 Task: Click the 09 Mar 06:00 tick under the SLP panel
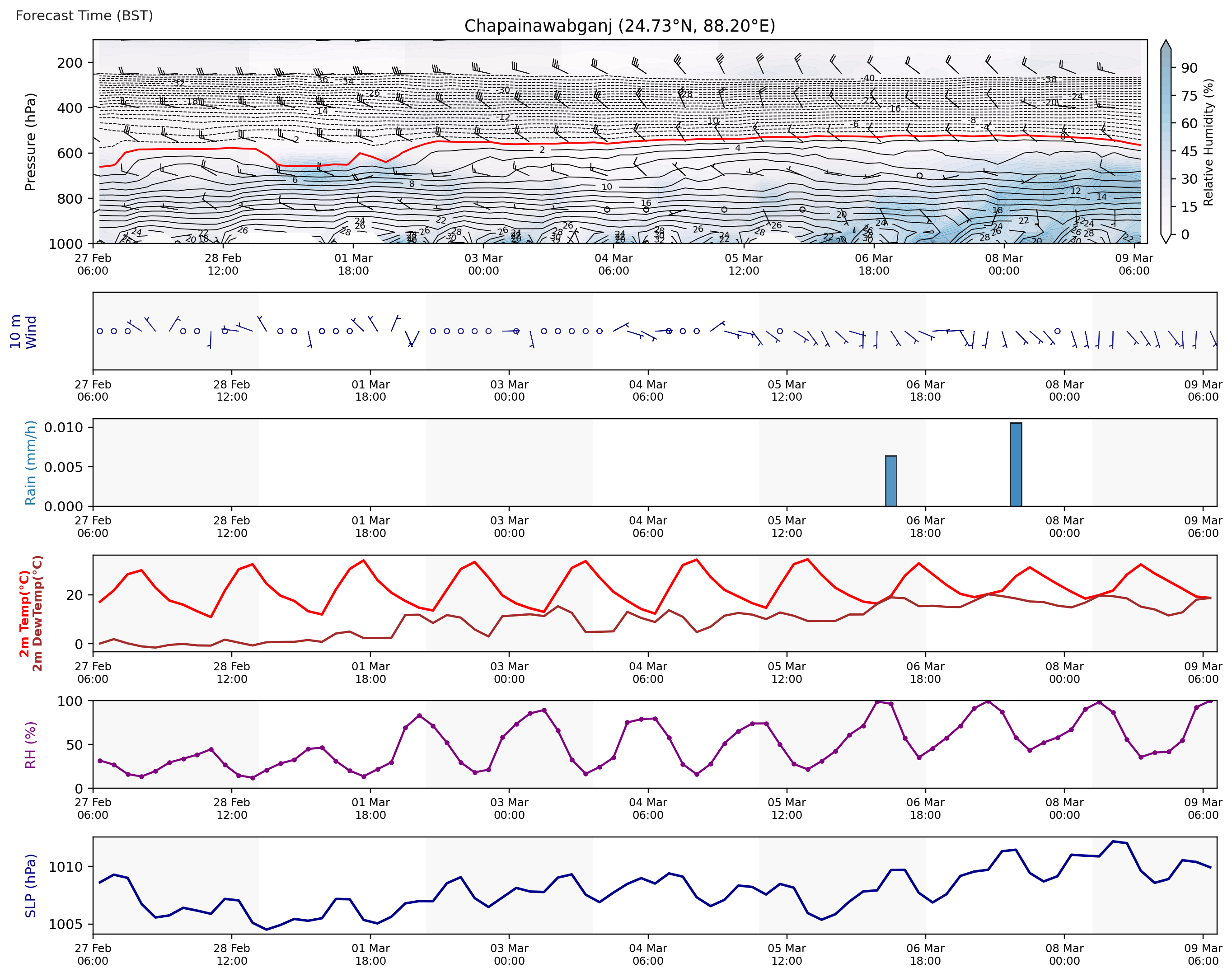[1203, 954]
